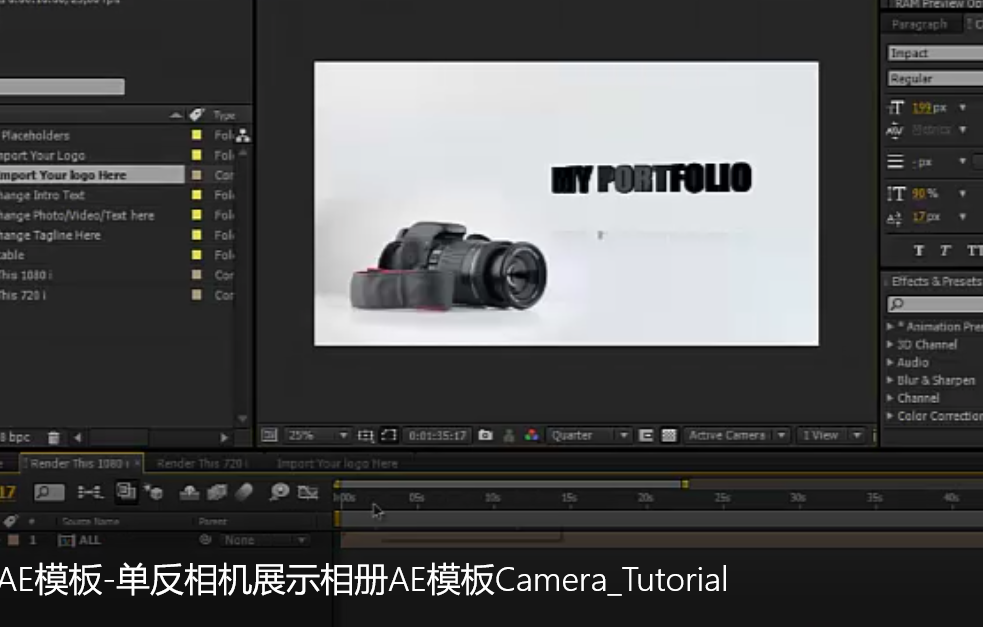Select Import Your logo Here project item

click(x=92, y=175)
